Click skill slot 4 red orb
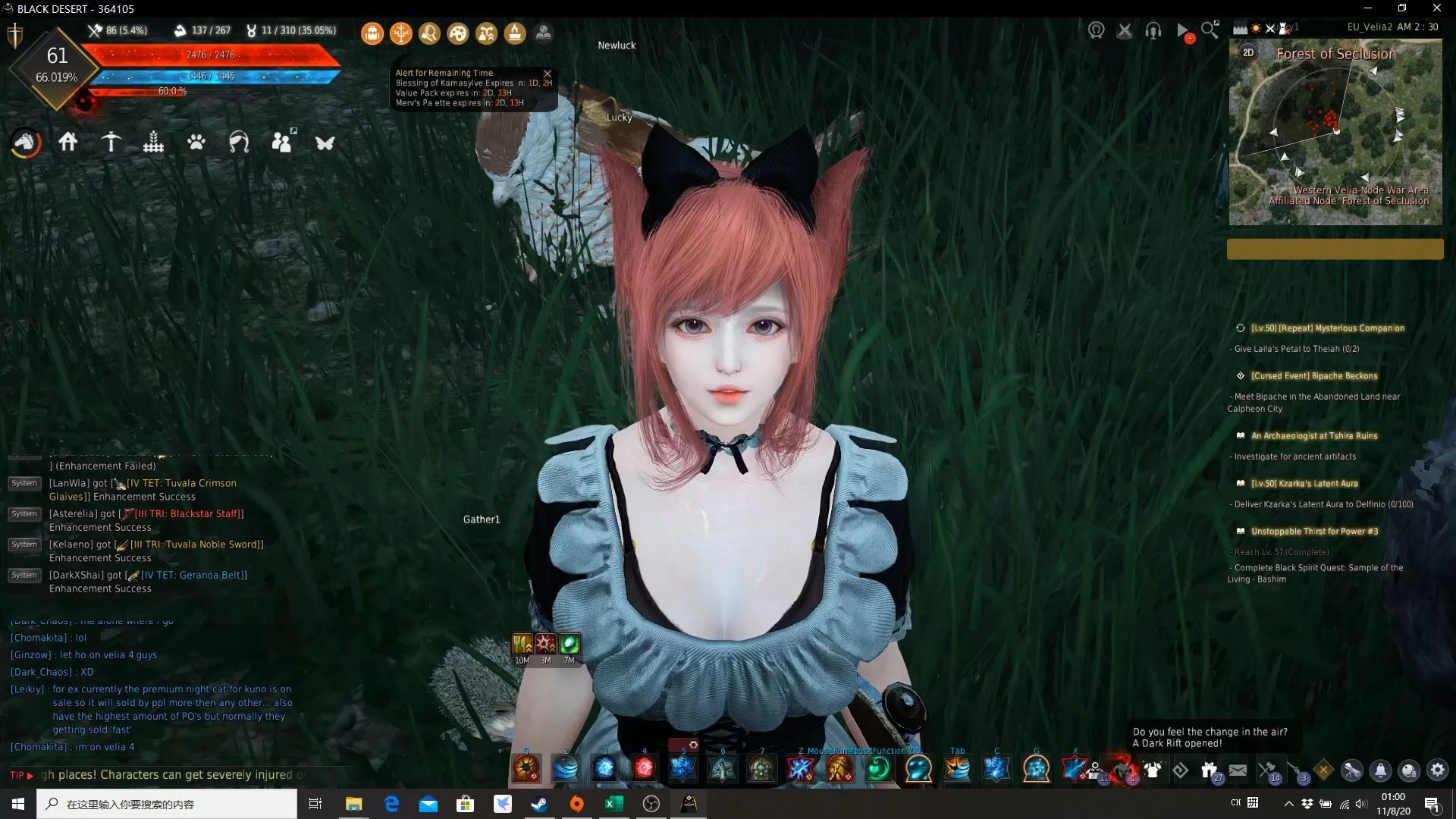The height and width of the screenshot is (819, 1456). point(645,768)
